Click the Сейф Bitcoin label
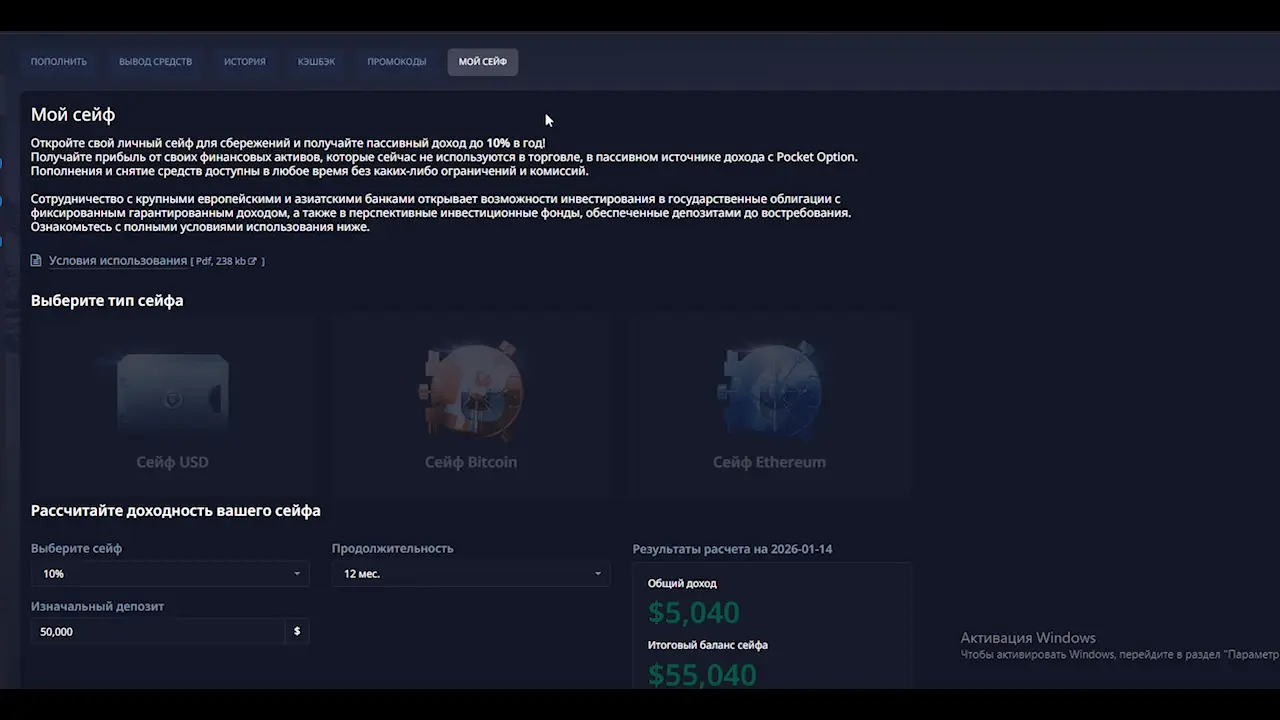 pos(471,462)
